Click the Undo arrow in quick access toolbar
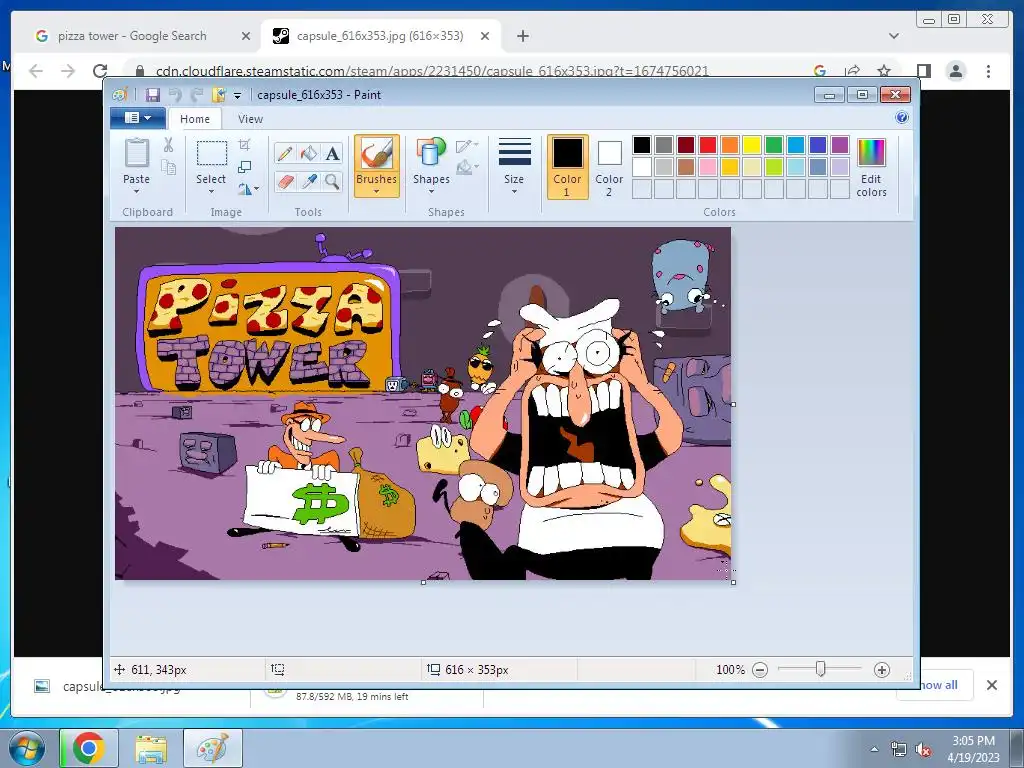This screenshot has width=1024, height=768. click(175, 95)
